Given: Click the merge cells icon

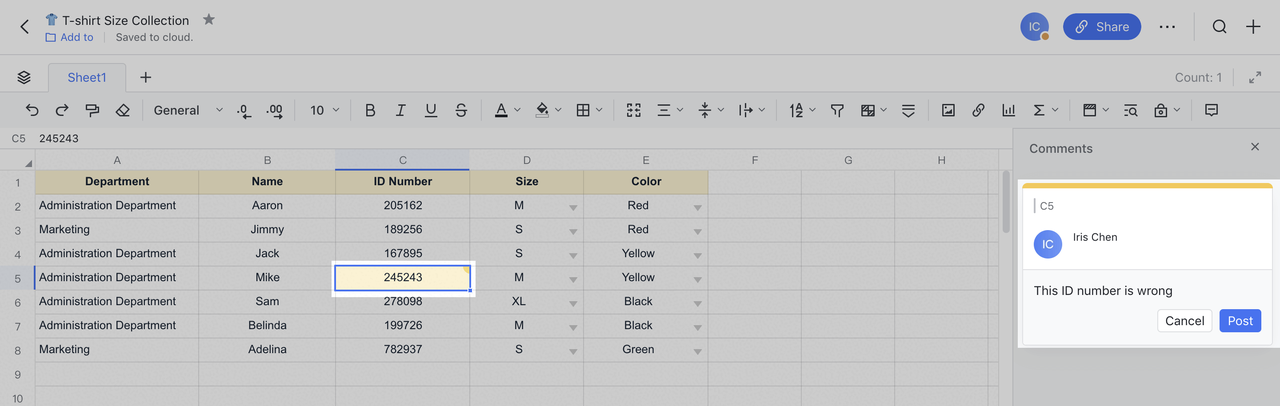Looking at the screenshot, I should point(633,110).
